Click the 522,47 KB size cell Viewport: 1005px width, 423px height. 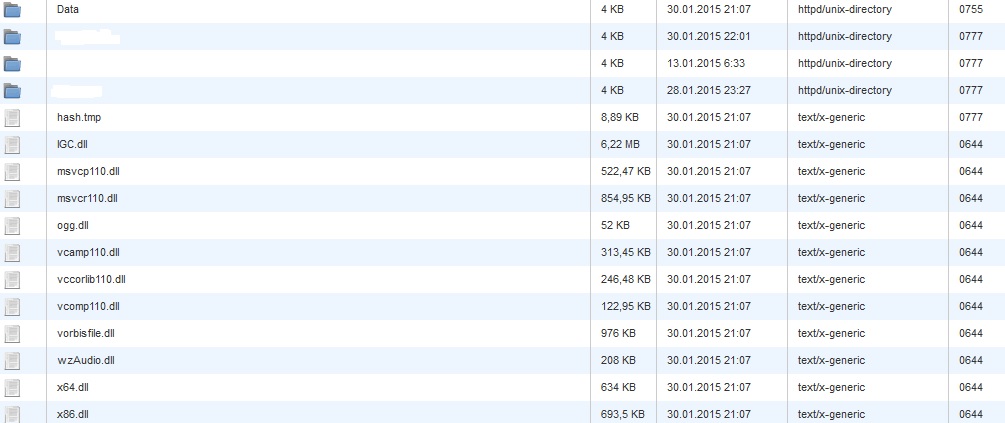tap(626, 171)
